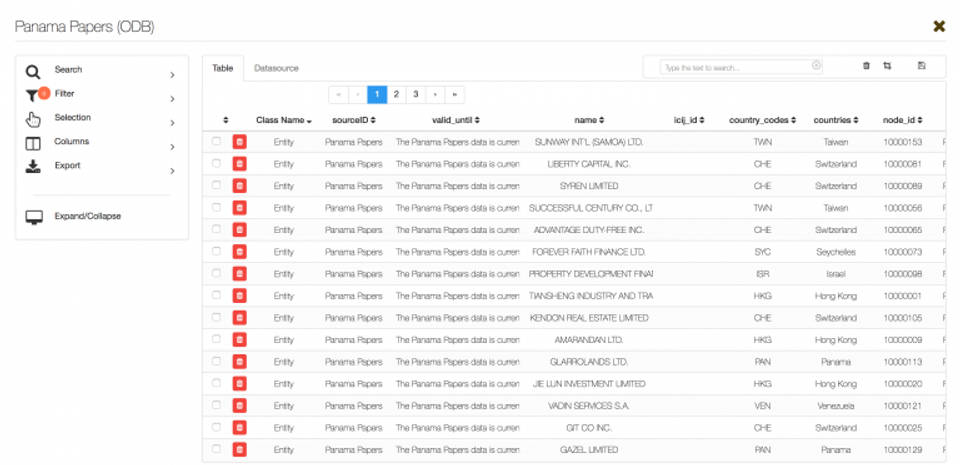
Task: Delete the SUNWAY INT'L (SAMOA) LTD. row
Action: (239, 142)
